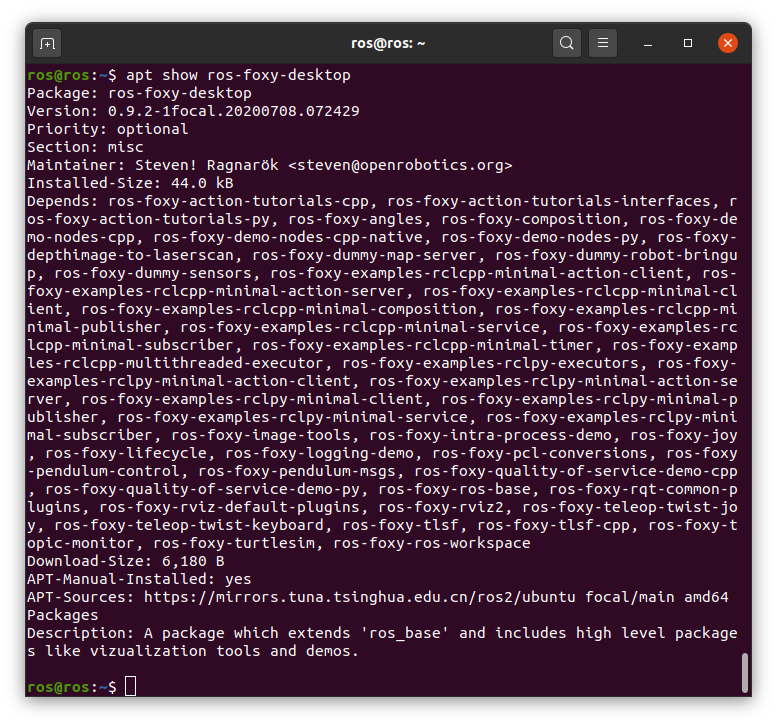Click the terminal scrollbar handle
Viewport: 777px width, 725px height.
744,672
